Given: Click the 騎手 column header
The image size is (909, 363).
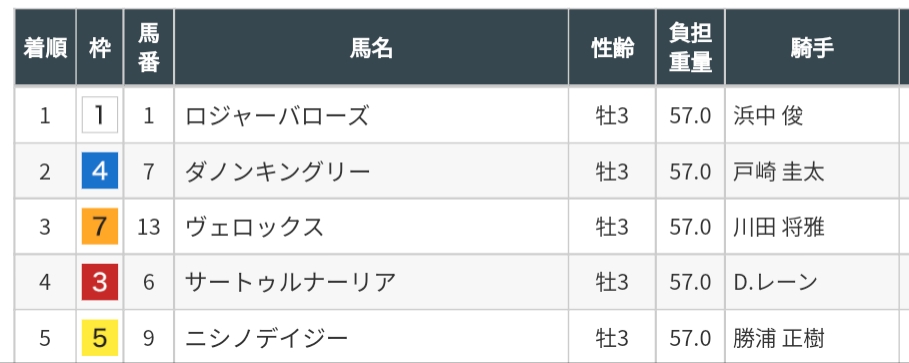Looking at the screenshot, I should coord(812,48).
